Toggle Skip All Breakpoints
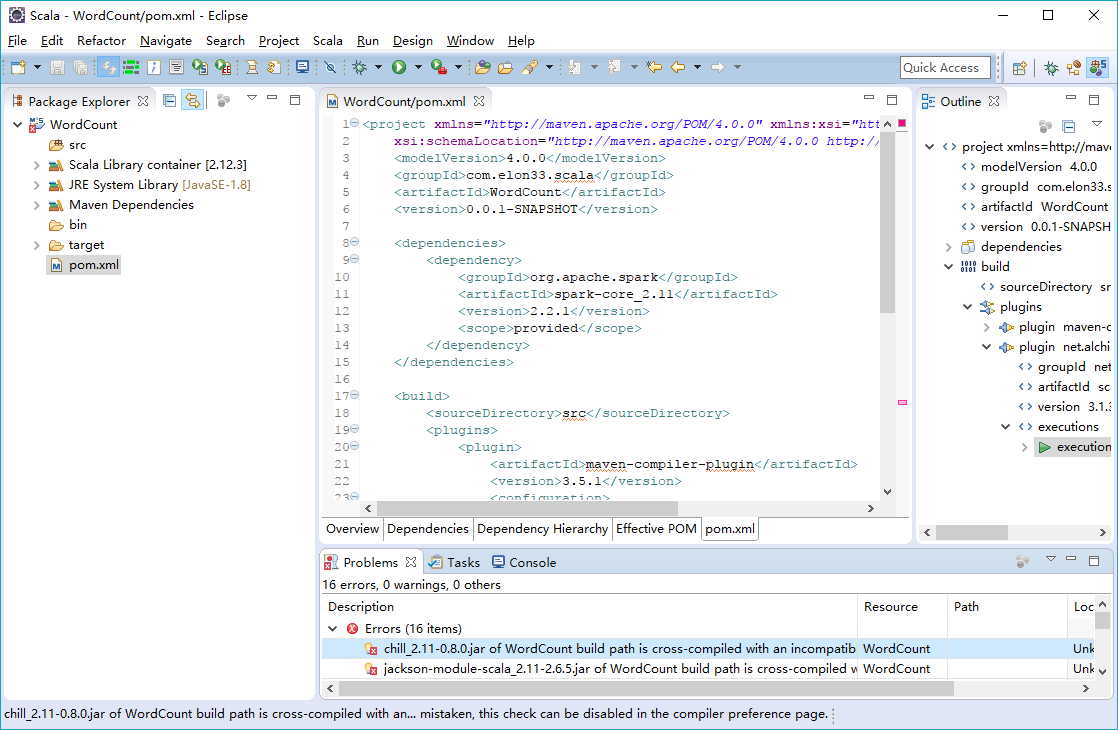Image resolution: width=1118 pixels, height=730 pixels. pos(329,67)
